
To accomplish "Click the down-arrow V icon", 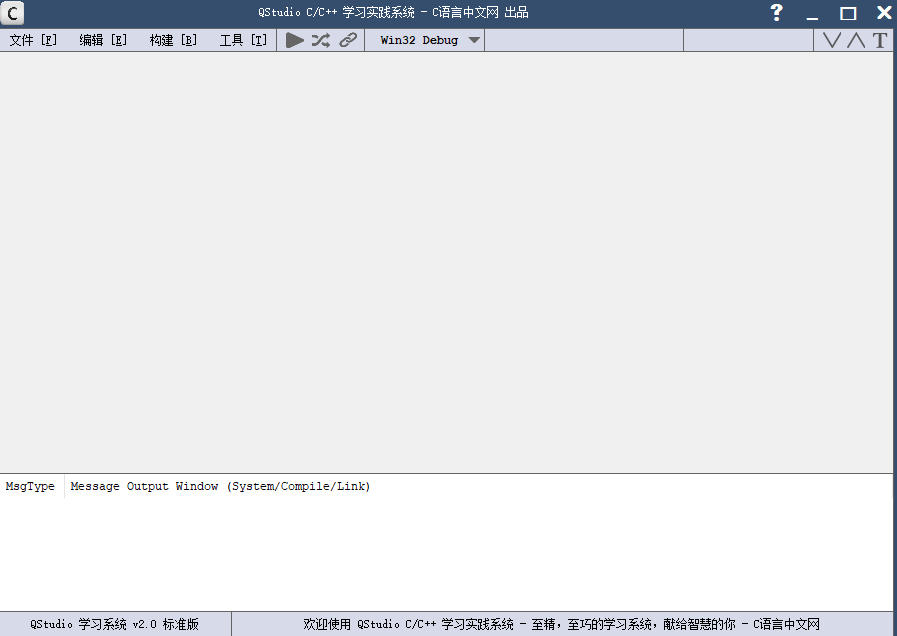I will pos(832,40).
